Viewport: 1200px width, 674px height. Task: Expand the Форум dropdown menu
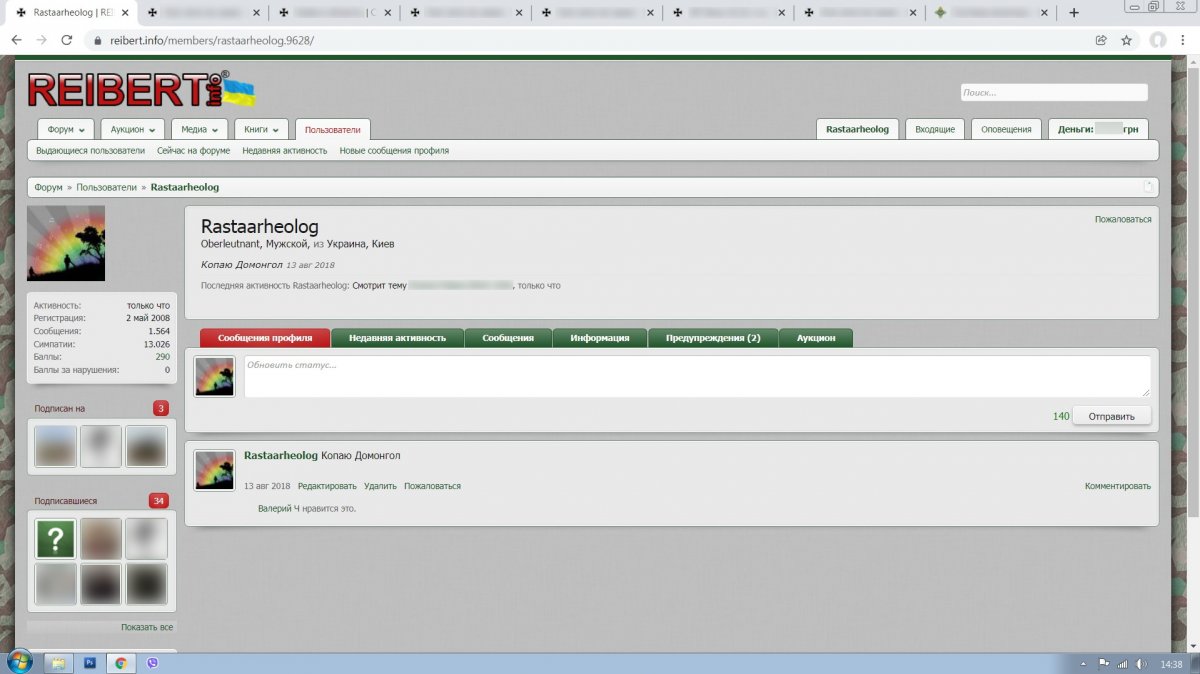pyautogui.click(x=66, y=129)
